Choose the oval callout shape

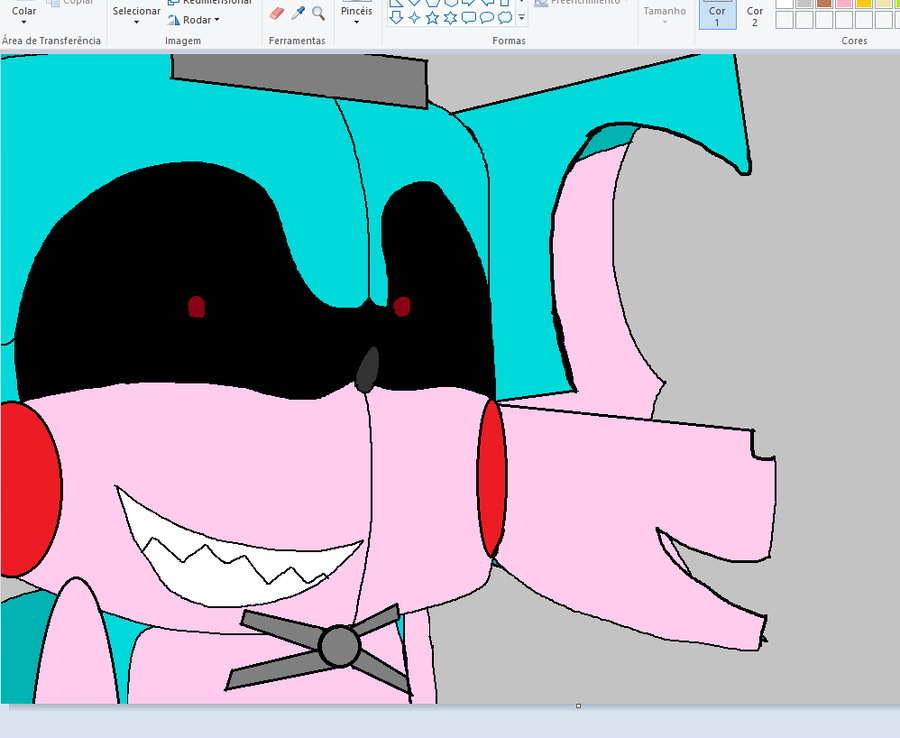click(x=487, y=18)
